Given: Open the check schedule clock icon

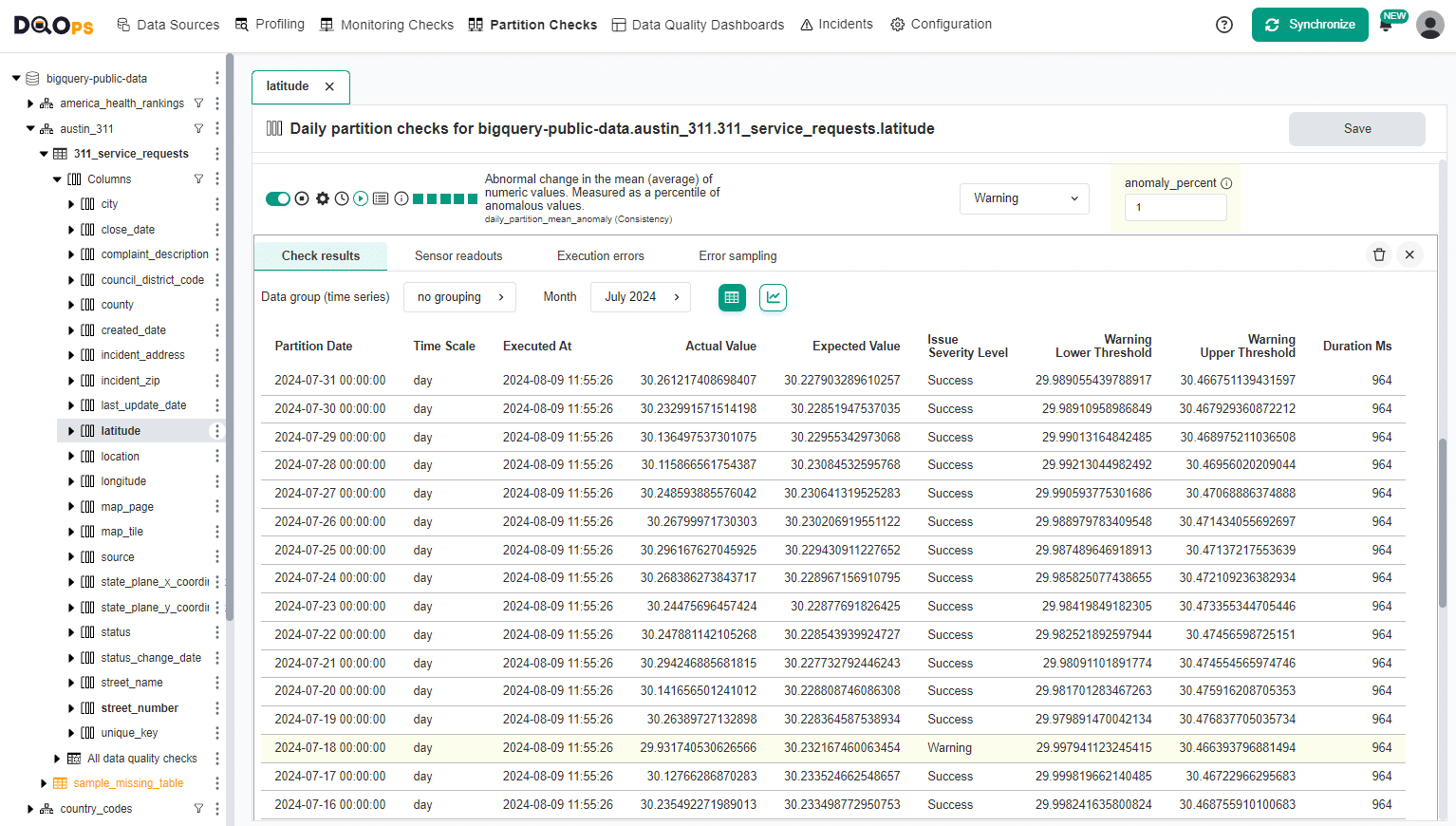Looking at the screenshot, I should (x=342, y=198).
